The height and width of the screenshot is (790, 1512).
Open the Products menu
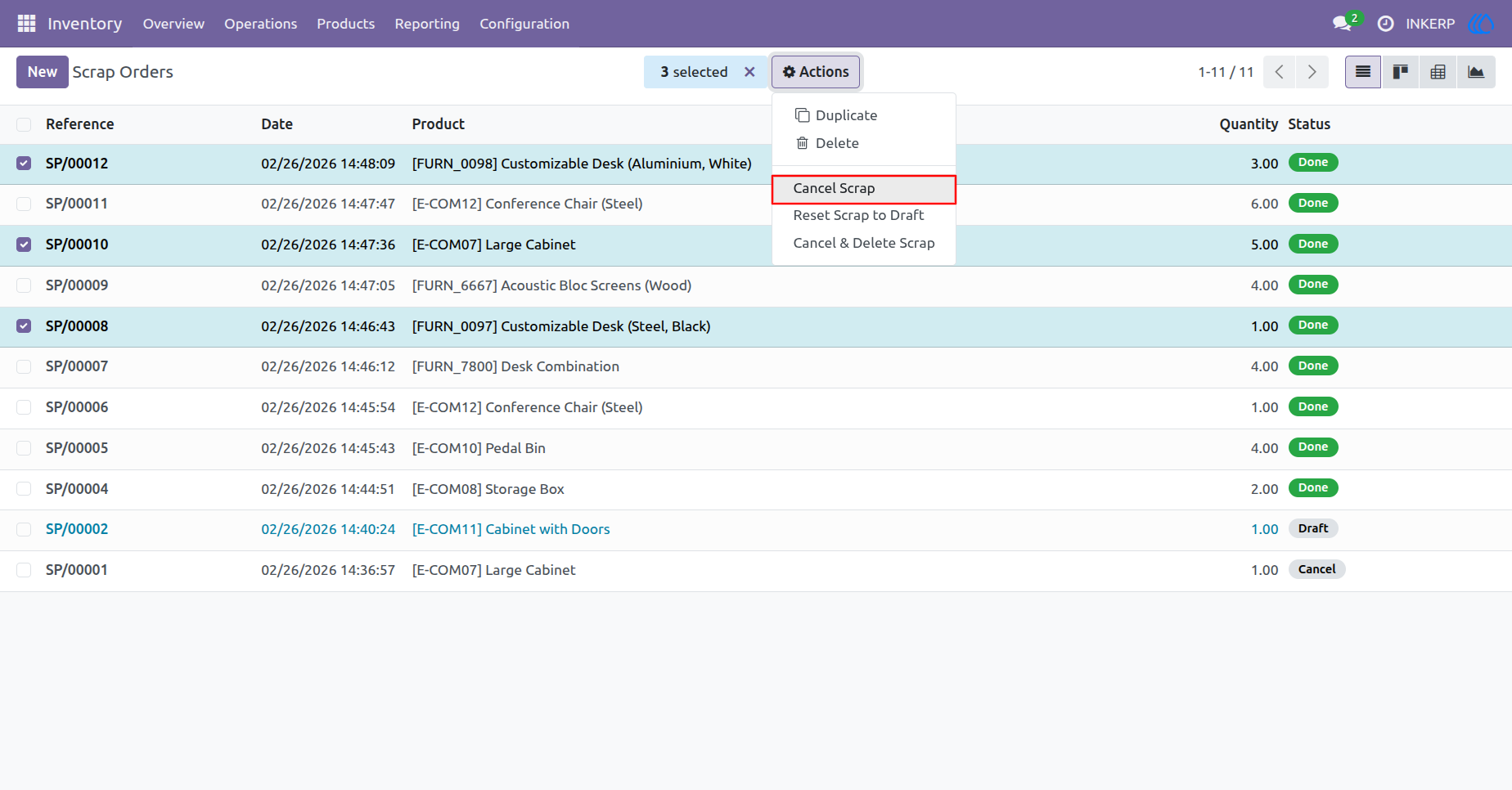pos(346,24)
